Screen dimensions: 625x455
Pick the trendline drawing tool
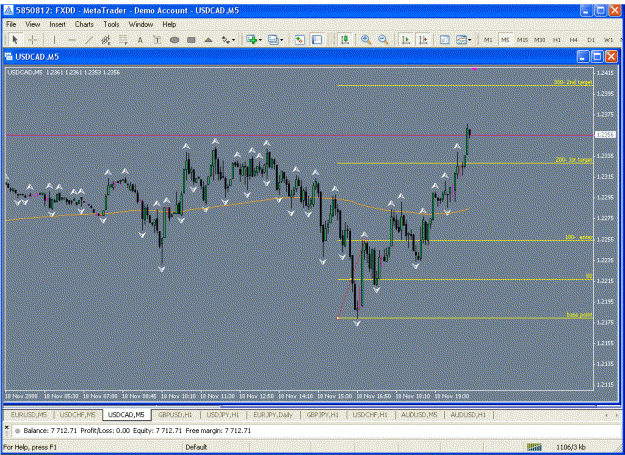click(89, 39)
